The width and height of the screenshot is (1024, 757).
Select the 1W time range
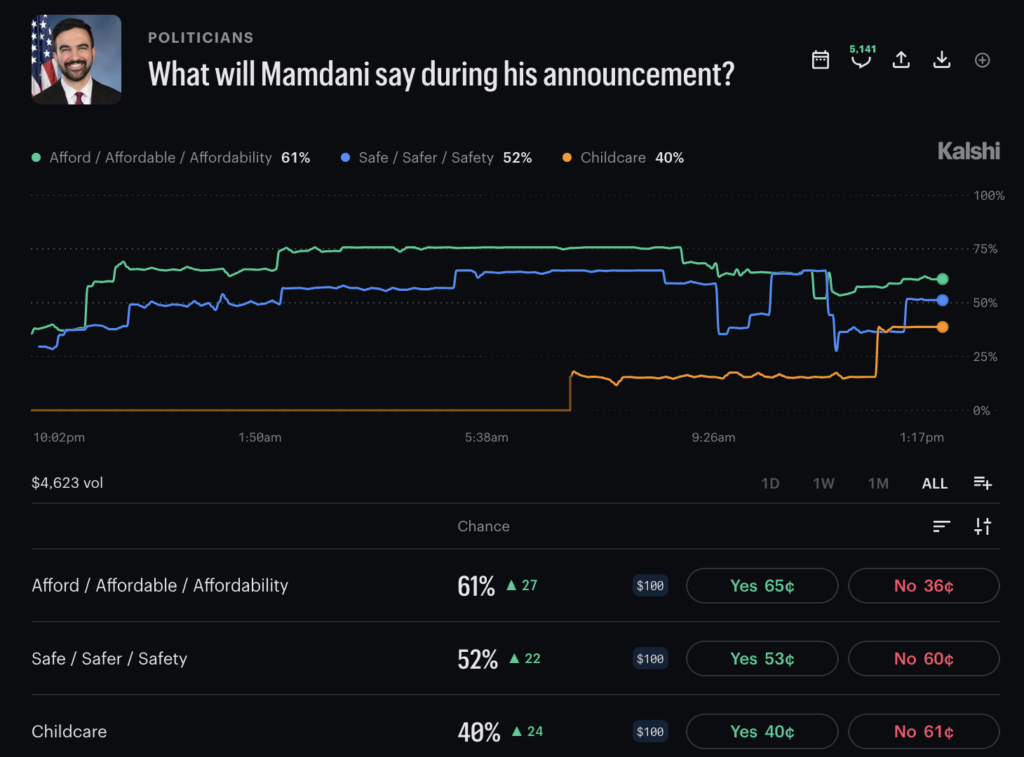coord(824,483)
